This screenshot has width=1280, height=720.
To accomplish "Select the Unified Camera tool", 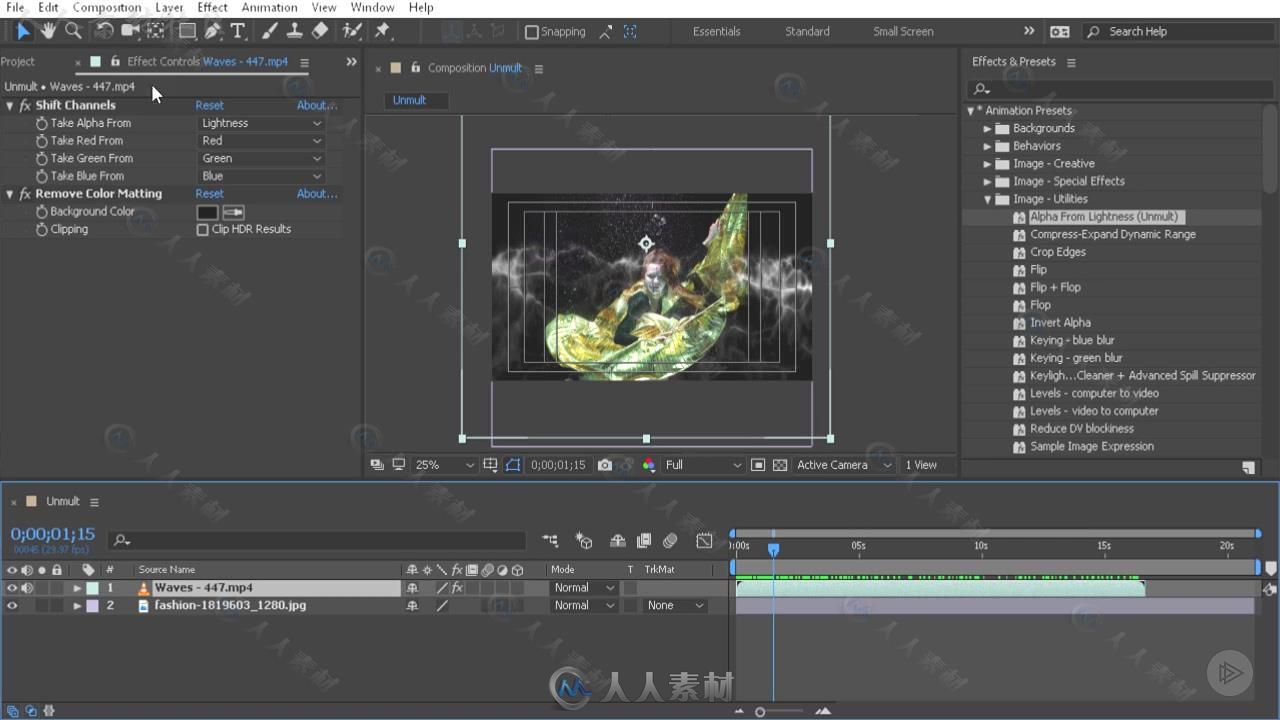I will 130,31.
